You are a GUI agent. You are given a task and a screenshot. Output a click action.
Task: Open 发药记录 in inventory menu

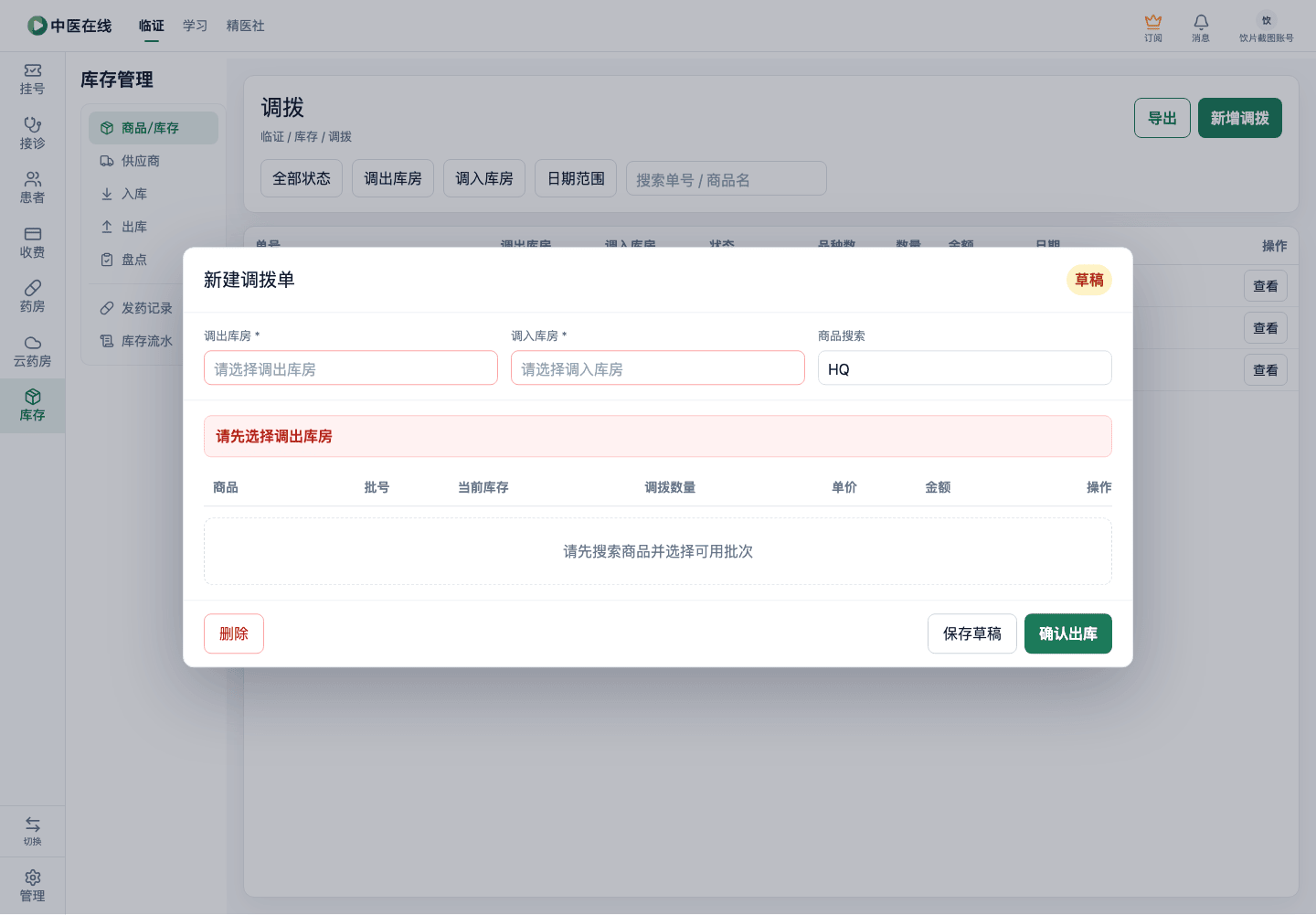coord(154,308)
